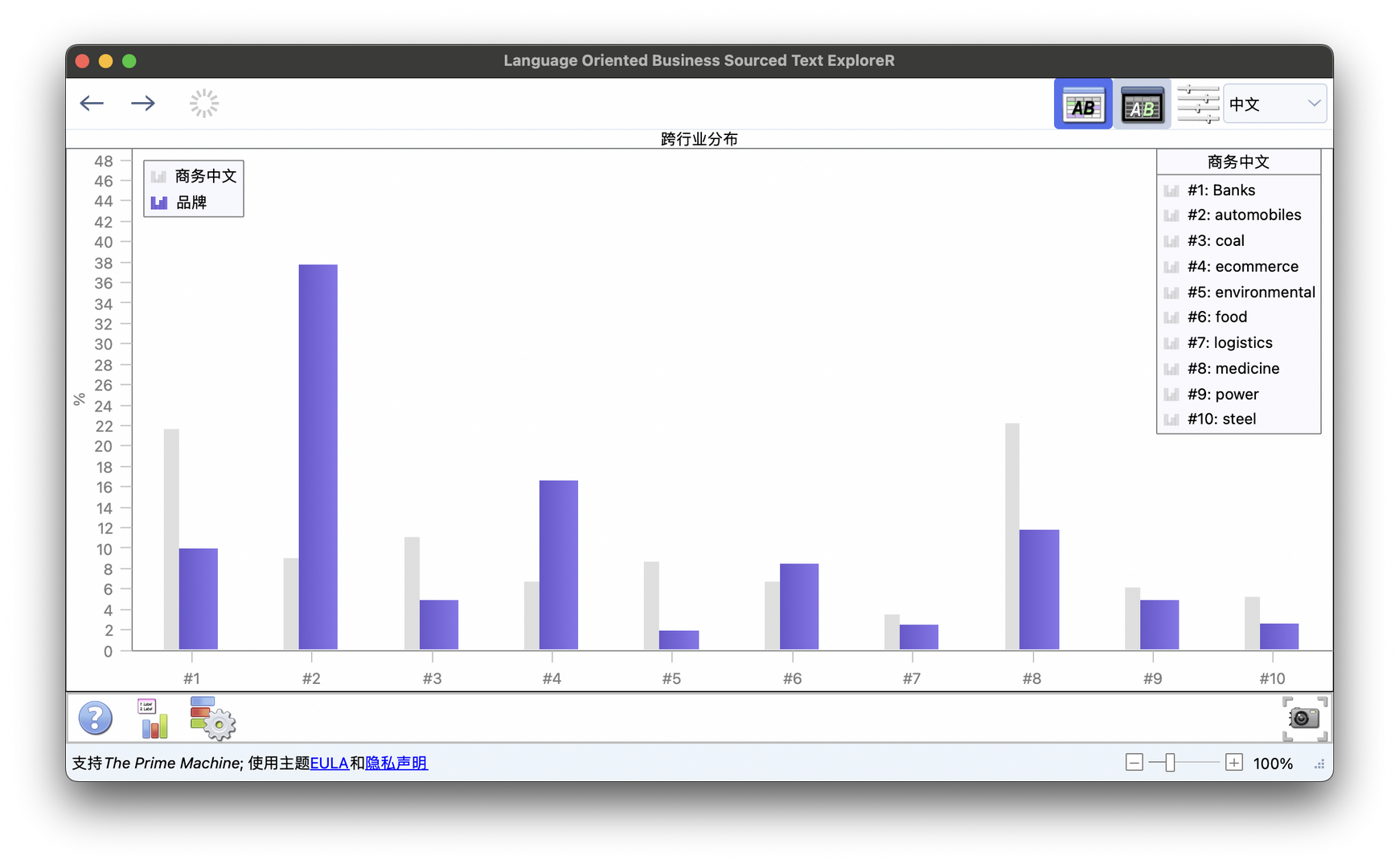Select #2: automobiles in legend
Image resolution: width=1399 pixels, height=868 pixels.
click(x=1232, y=215)
